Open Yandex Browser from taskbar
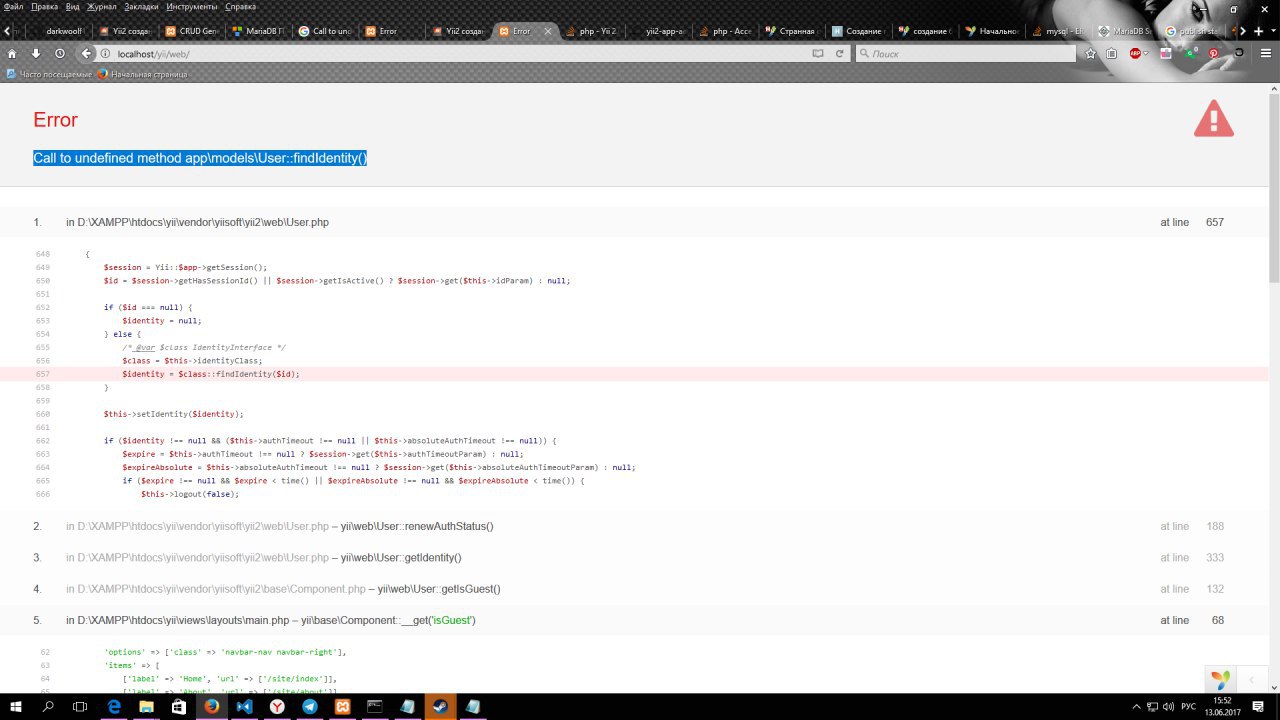 (x=277, y=706)
